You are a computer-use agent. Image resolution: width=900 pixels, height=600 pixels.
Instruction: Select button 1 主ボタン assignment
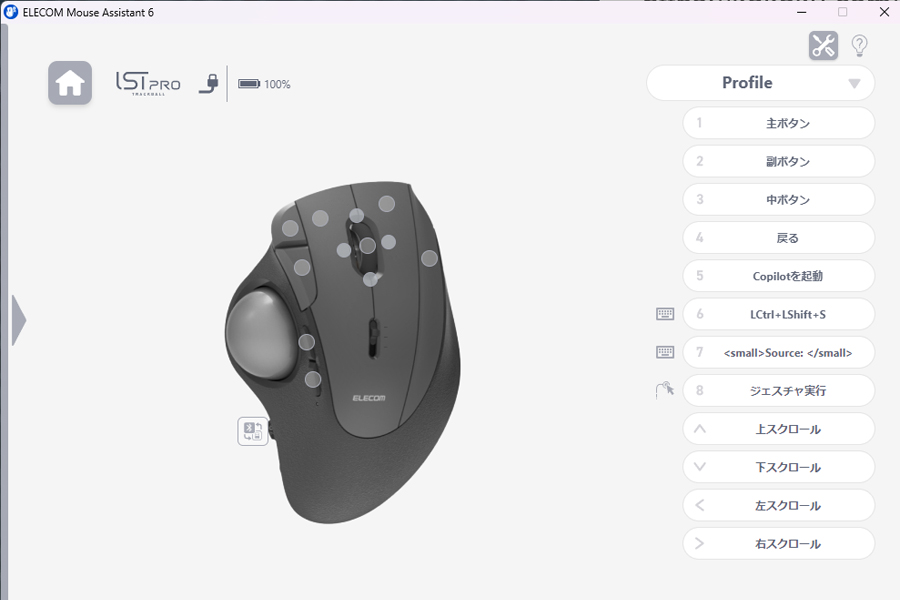pyautogui.click(x=779, y=123)
